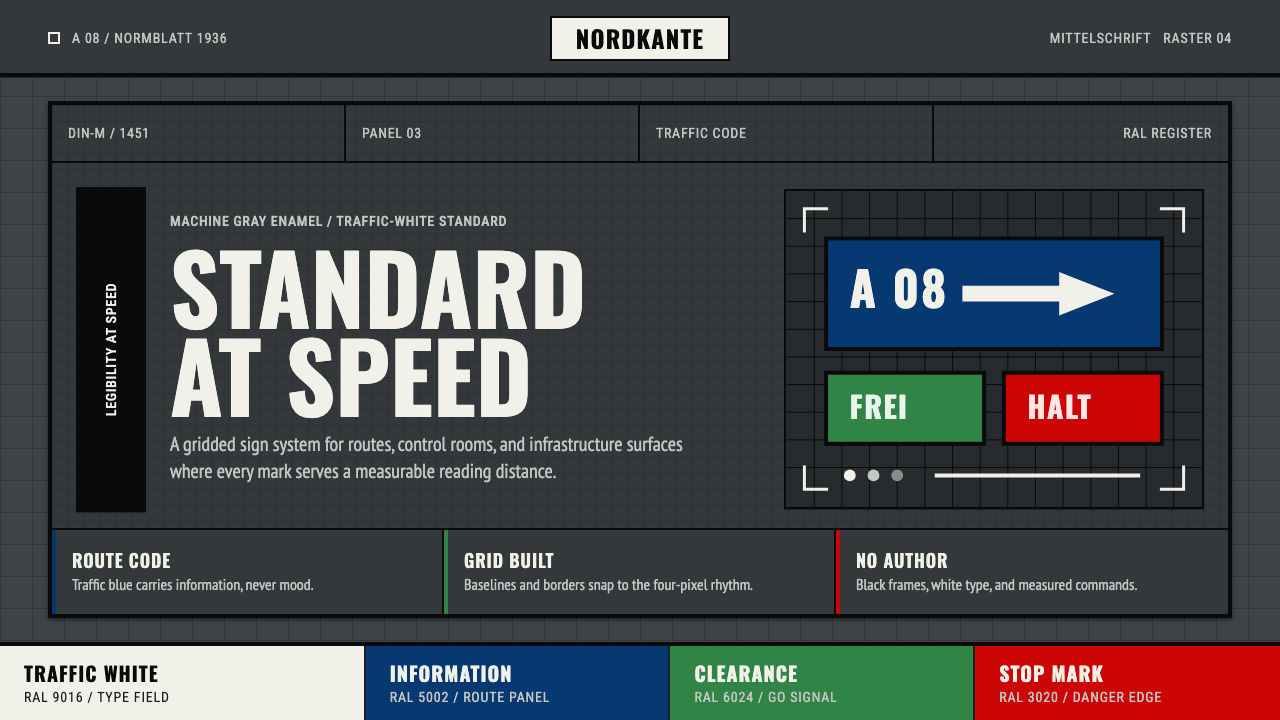
Task: Click 'Black frames, white type' text
Action: [996, 585]
